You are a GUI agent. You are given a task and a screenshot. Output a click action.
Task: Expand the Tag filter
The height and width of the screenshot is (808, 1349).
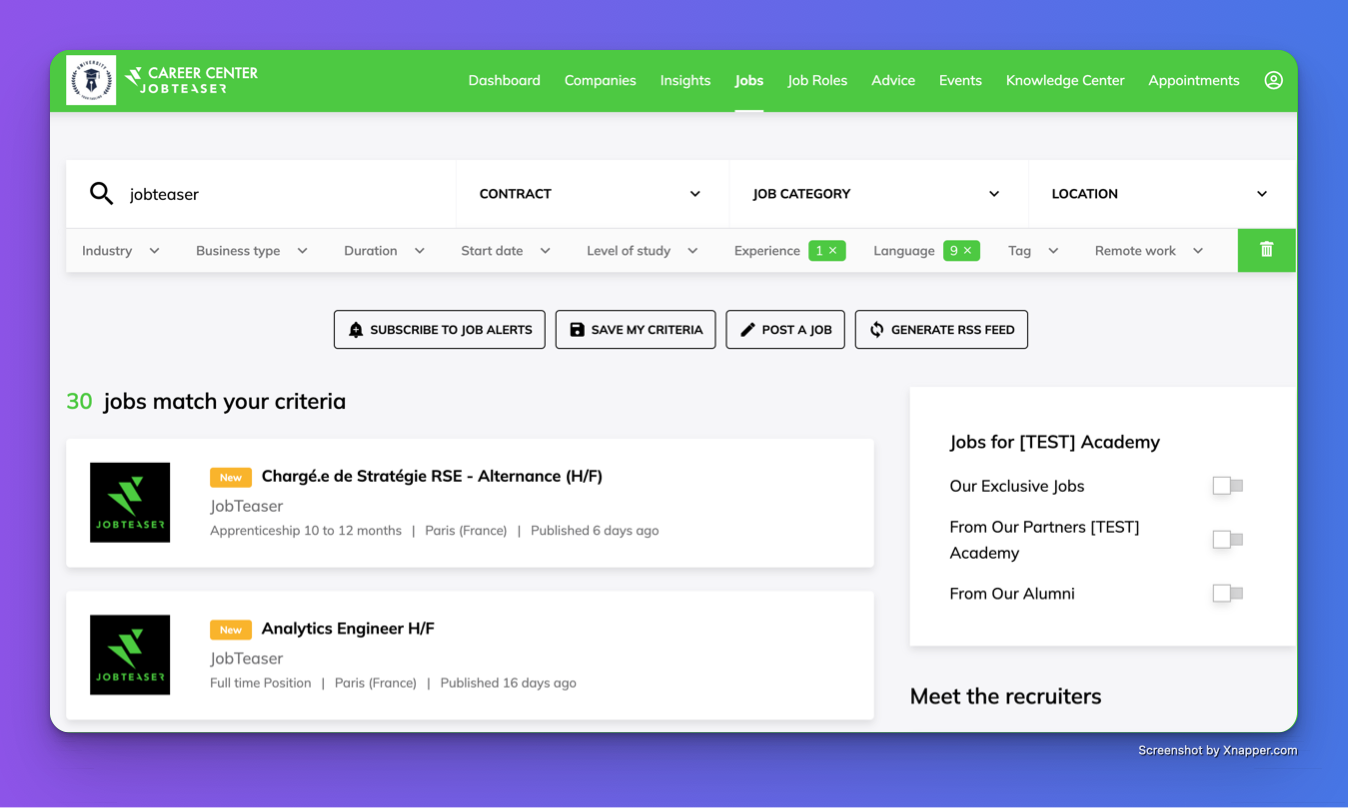pyautogui.click(x=1034, y=251)
